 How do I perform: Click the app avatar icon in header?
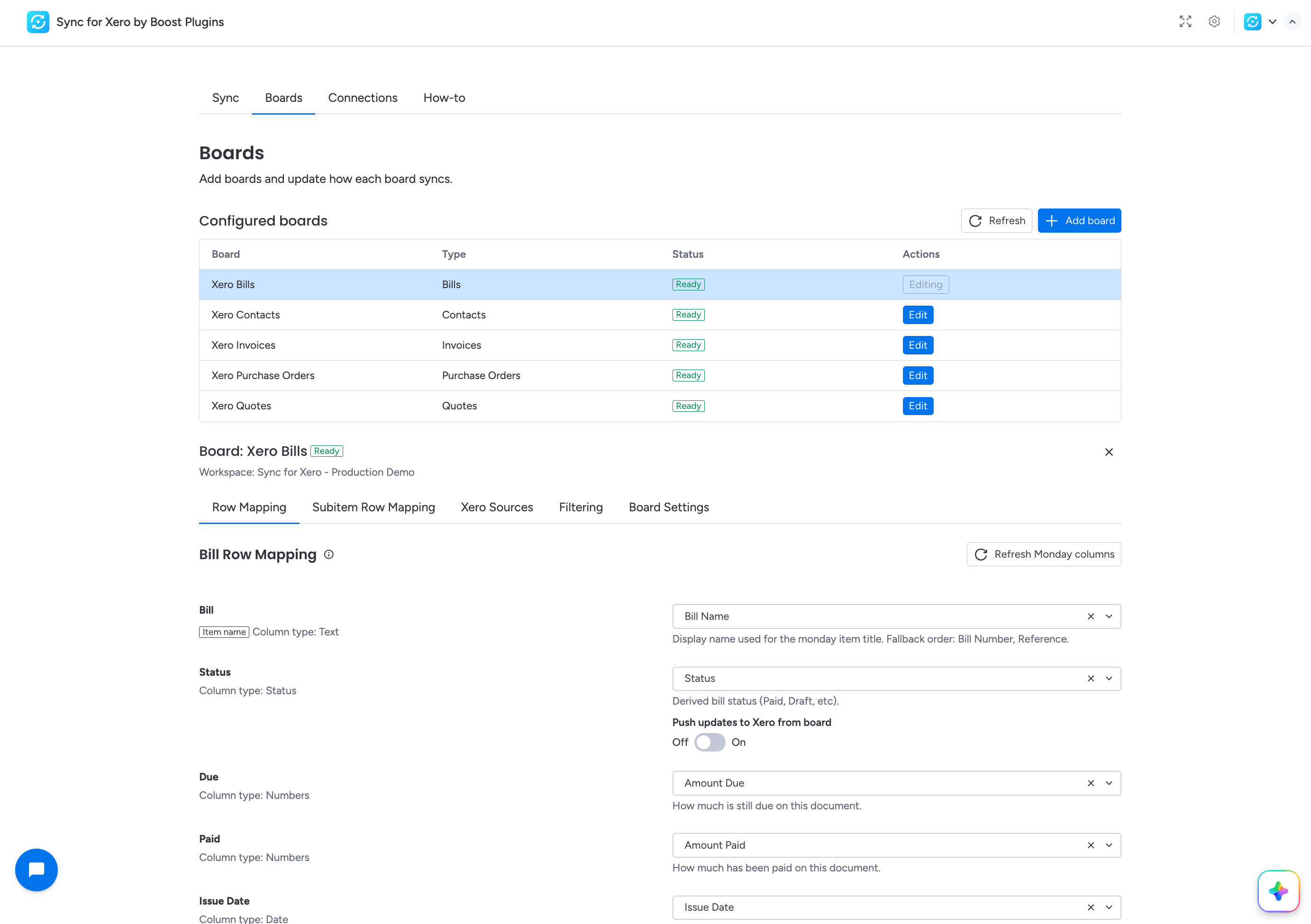1253,22
